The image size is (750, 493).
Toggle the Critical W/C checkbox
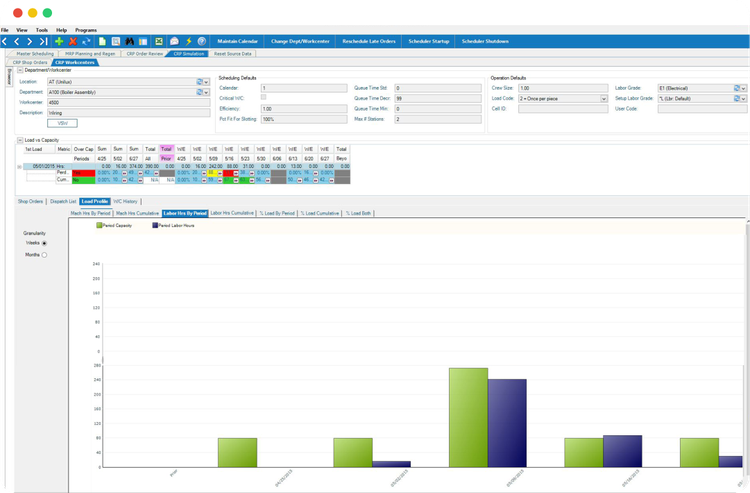tap(264, 97)
